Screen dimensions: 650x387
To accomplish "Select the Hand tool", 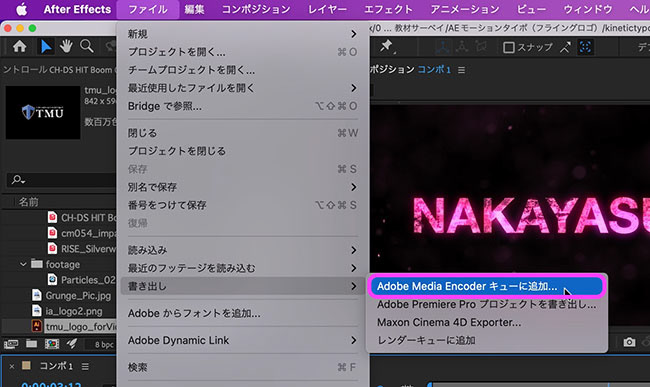I will (x=66, y=46).
